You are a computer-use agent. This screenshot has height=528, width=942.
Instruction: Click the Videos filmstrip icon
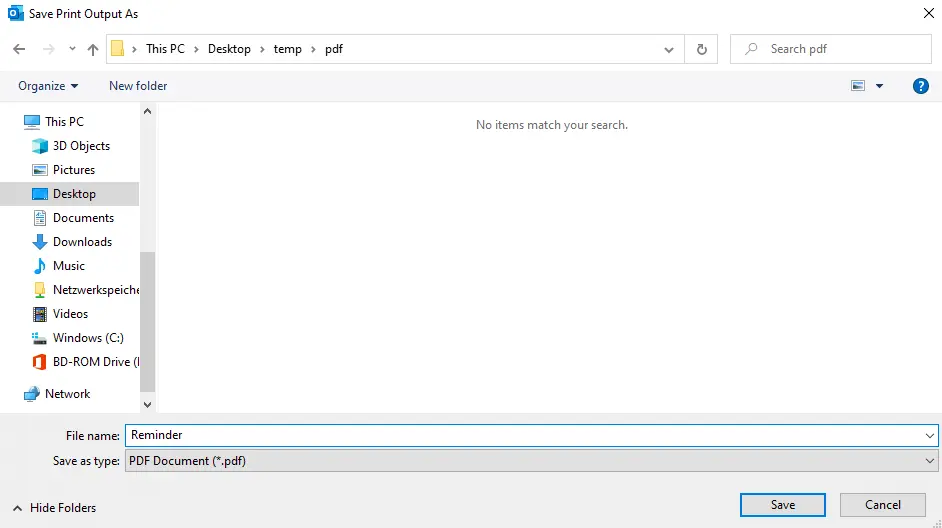point(40,314)
